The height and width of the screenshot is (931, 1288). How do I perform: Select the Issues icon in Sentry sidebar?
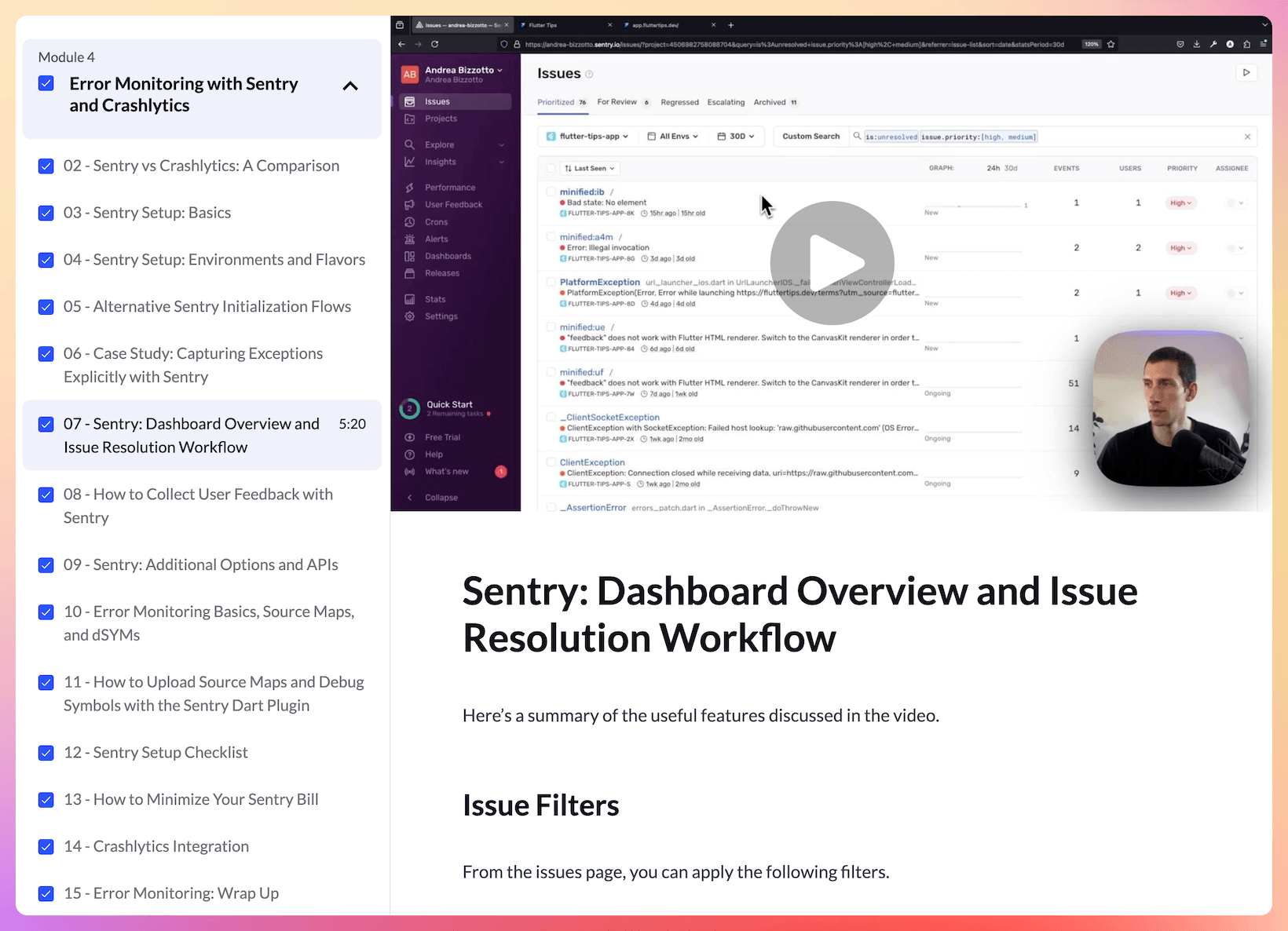tap(410, 101)
